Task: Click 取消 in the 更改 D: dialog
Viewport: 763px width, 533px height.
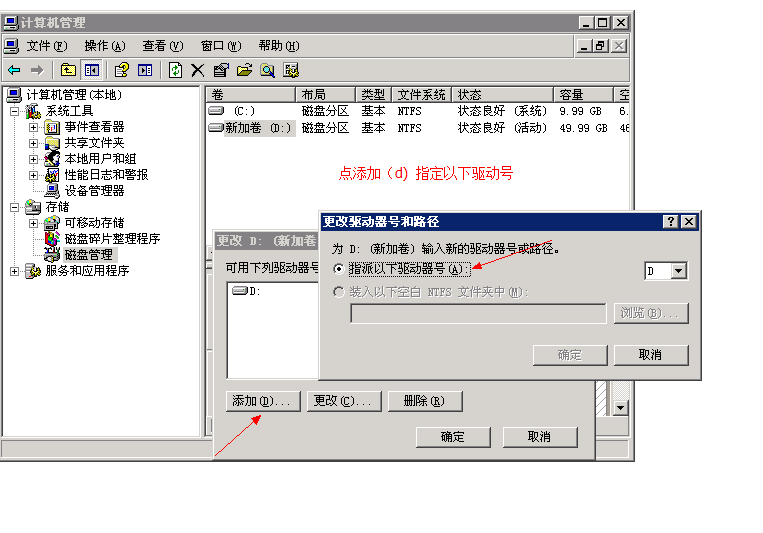Action: coord(540,437)
